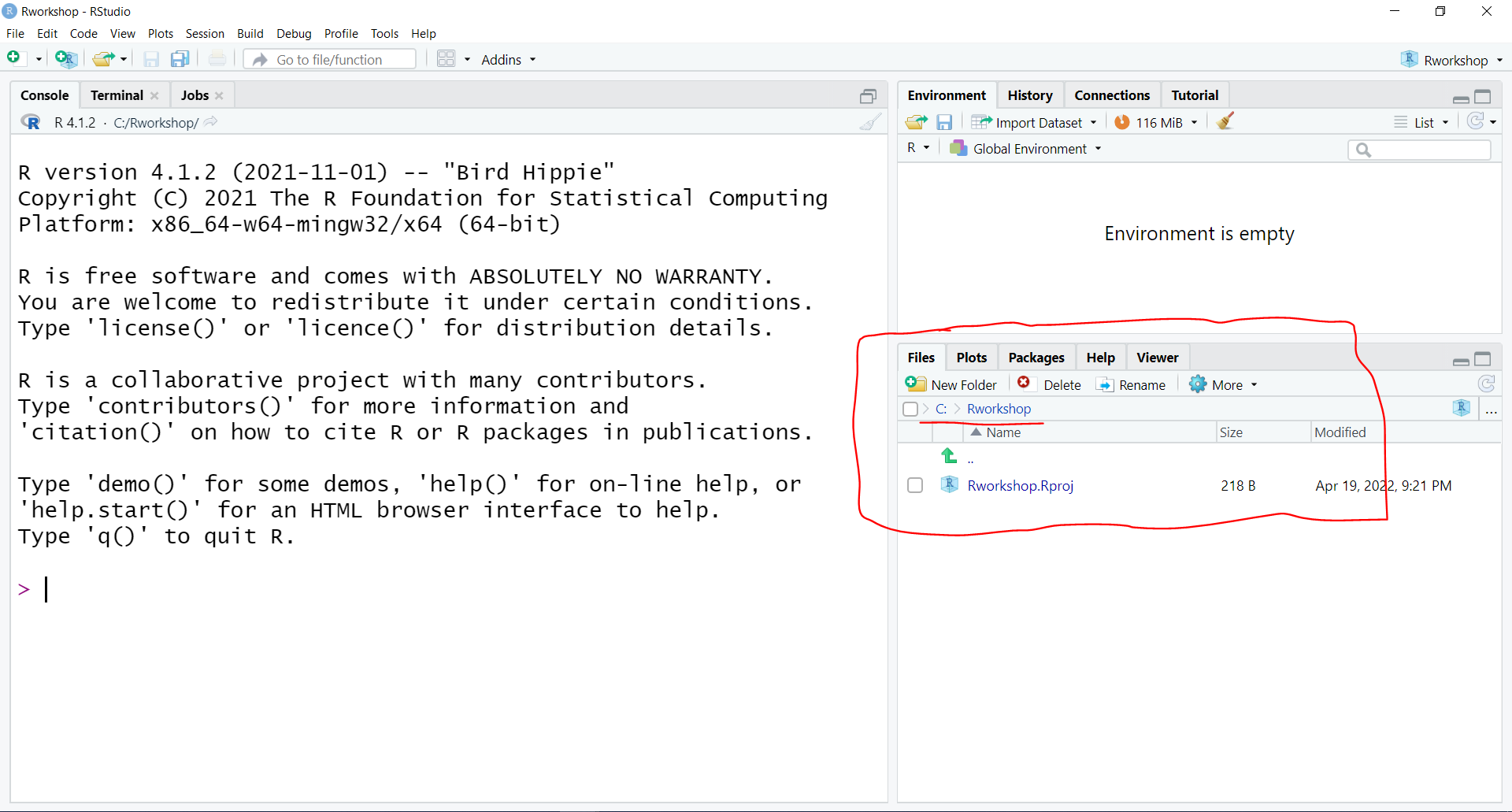Click the Print icon in toolbar
1512x812 pixels.
click(x=217, y=59)
